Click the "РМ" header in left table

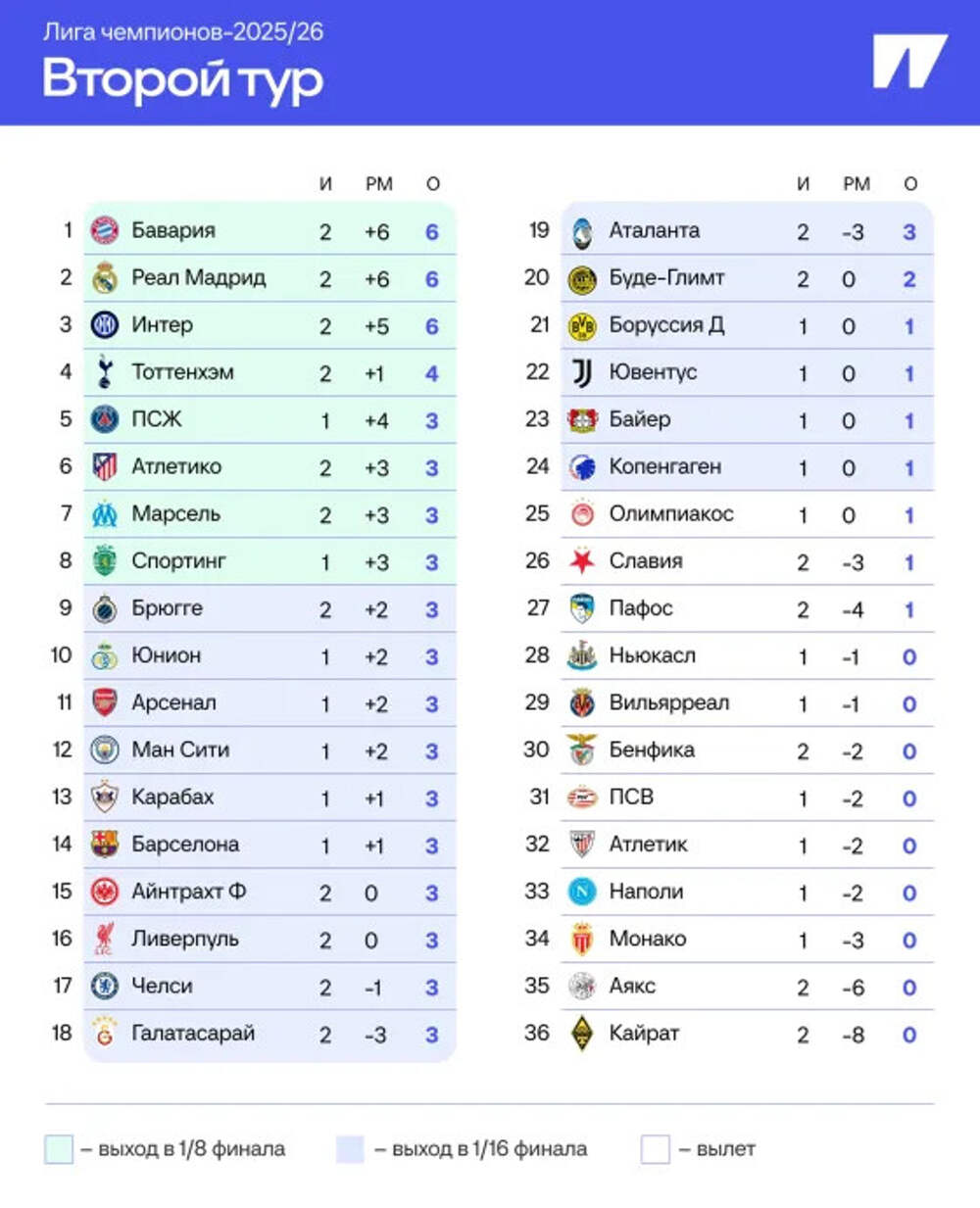pos(379,184)
